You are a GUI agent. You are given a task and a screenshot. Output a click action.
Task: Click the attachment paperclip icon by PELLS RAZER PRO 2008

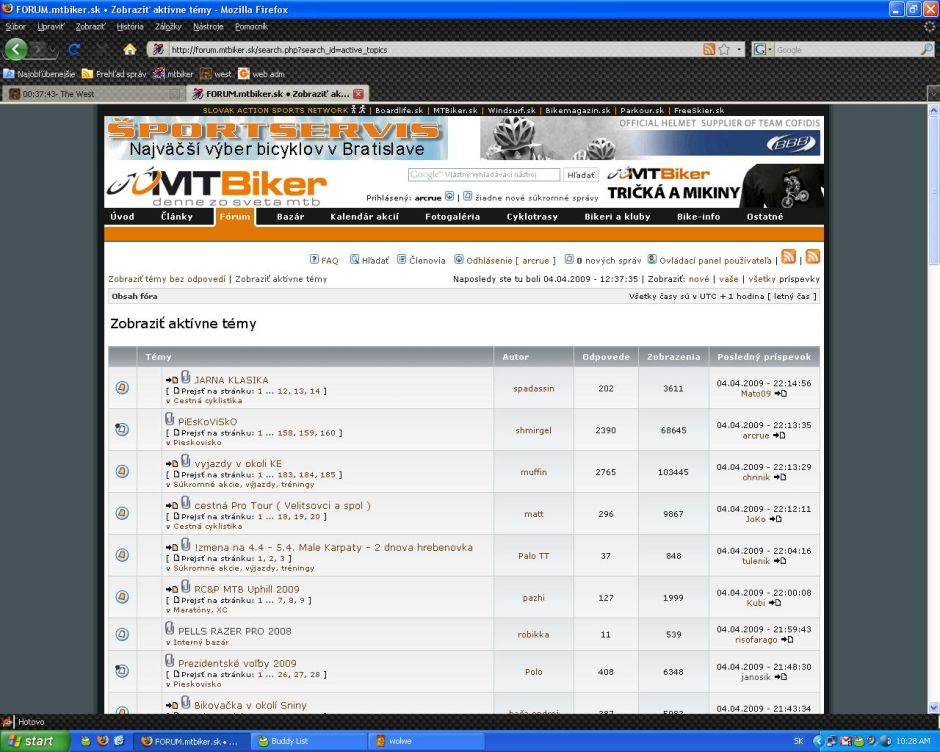pyautogui.click(x=170, y=629)
